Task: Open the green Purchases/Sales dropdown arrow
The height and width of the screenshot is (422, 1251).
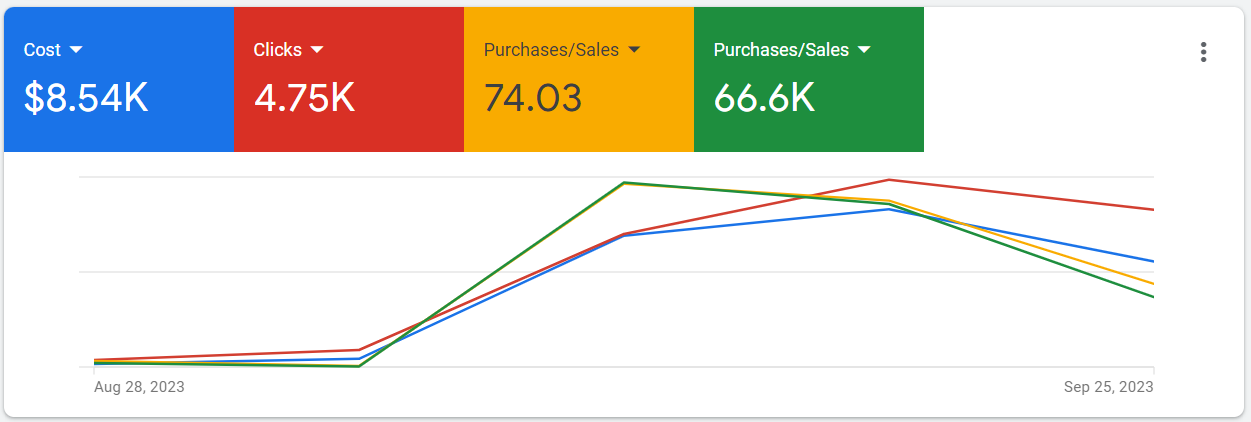Action: (x=864, y=50)
